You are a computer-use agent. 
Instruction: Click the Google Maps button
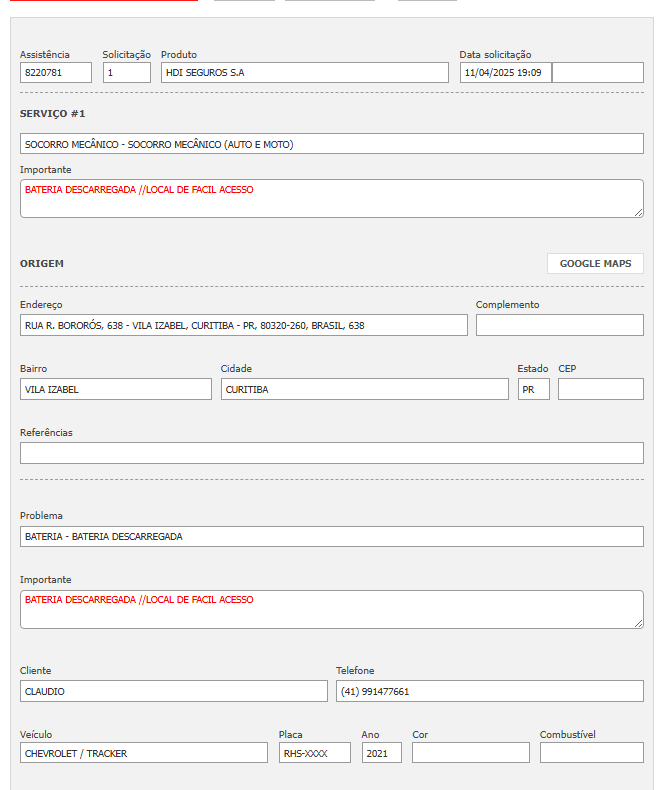point(595,264)
